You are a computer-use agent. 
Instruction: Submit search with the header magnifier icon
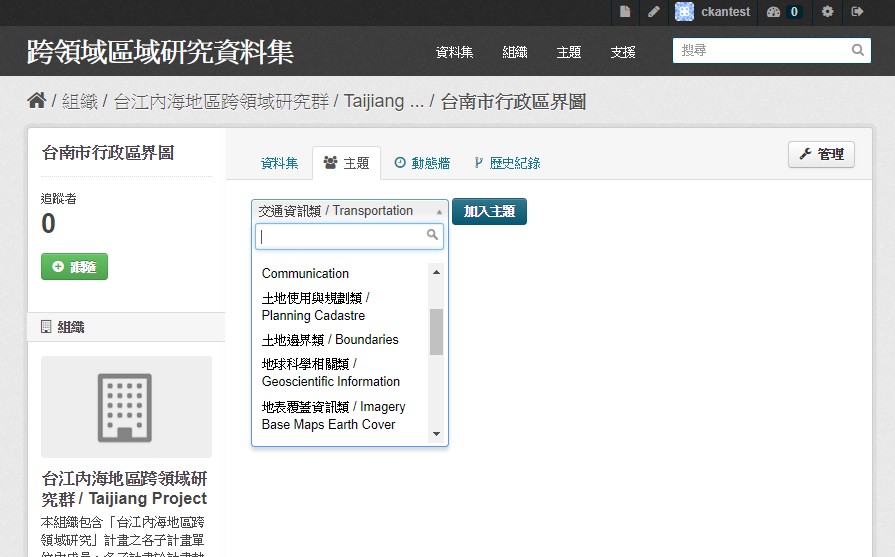click(x=857, y=50)
